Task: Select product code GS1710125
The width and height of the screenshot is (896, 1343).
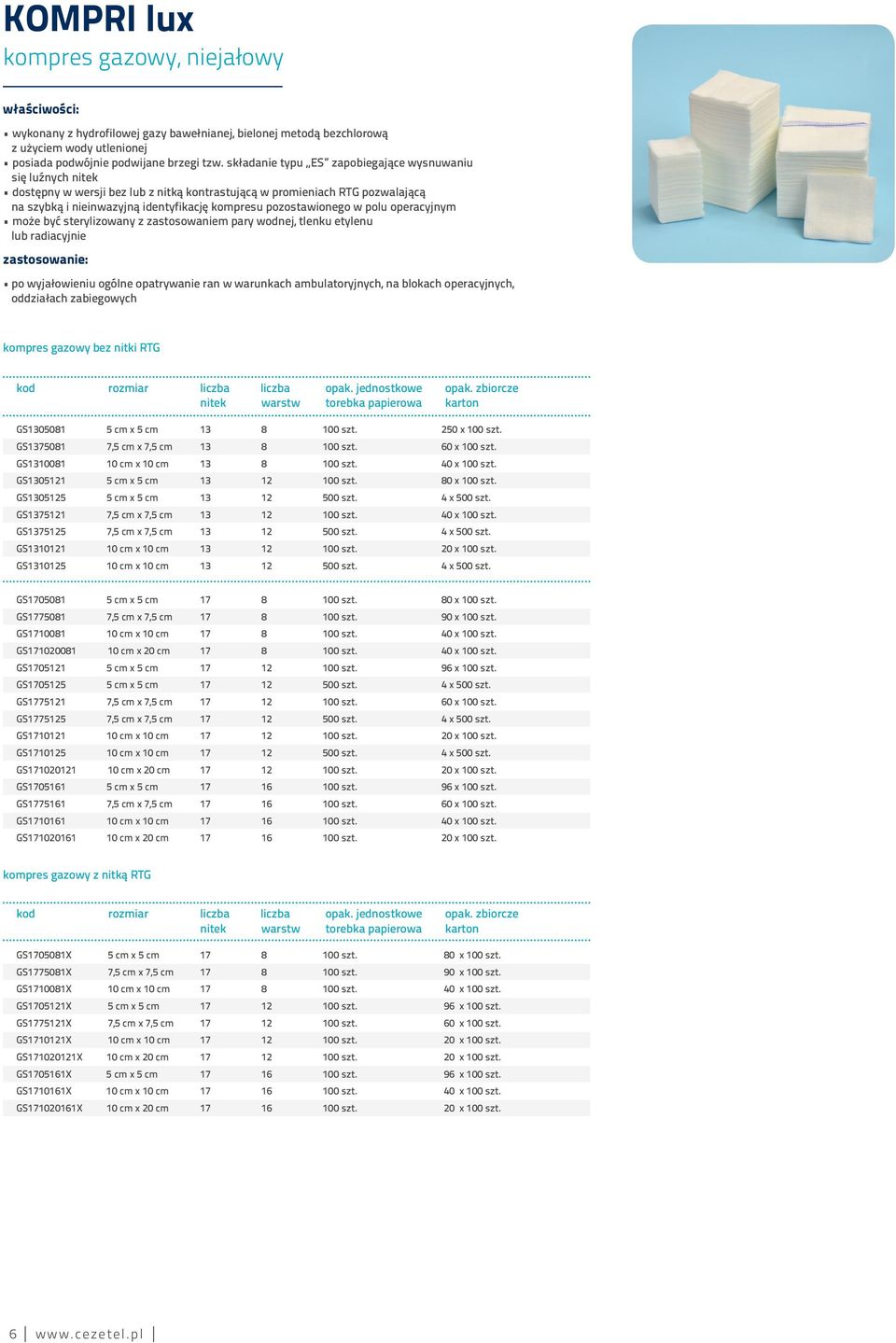Action: coord(41,753)
